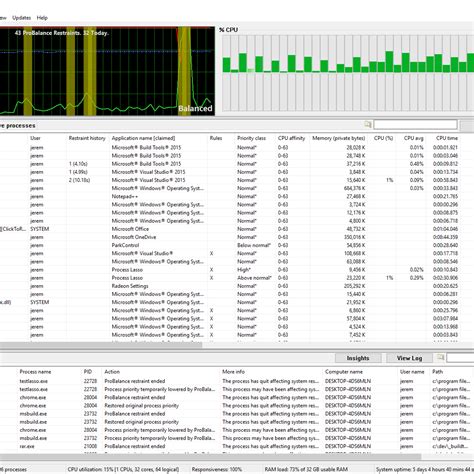Click the View Log button

coord(409,358)
